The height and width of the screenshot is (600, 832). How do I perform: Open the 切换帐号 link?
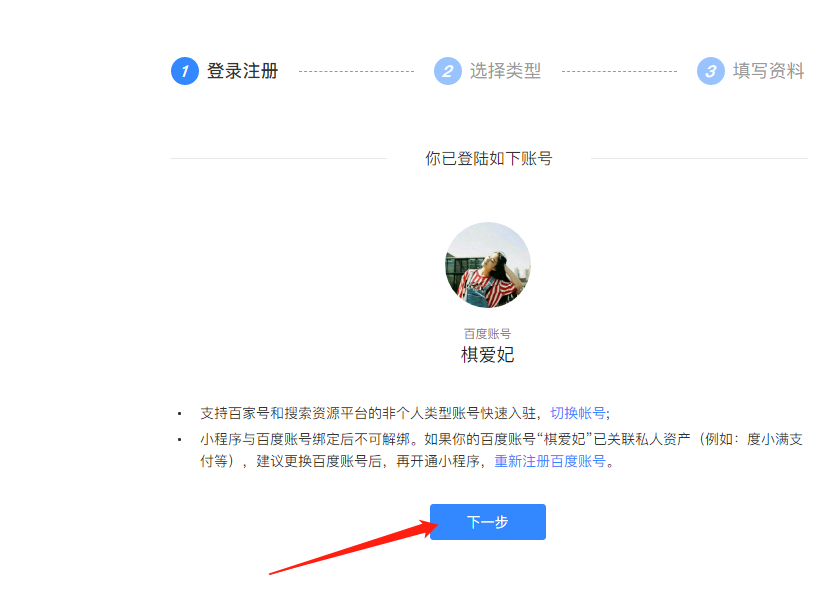point(578,413)
